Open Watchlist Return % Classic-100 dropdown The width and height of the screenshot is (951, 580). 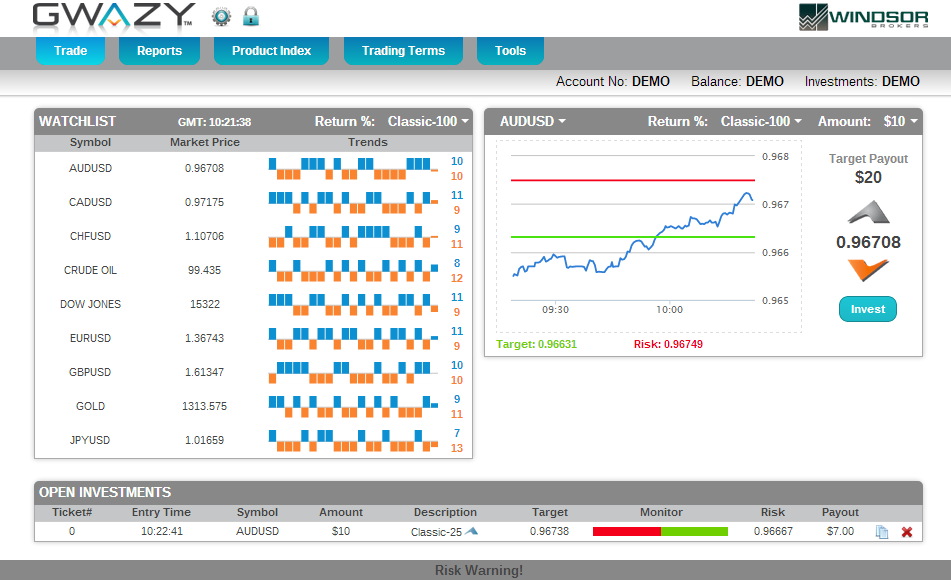coord(428,122)
